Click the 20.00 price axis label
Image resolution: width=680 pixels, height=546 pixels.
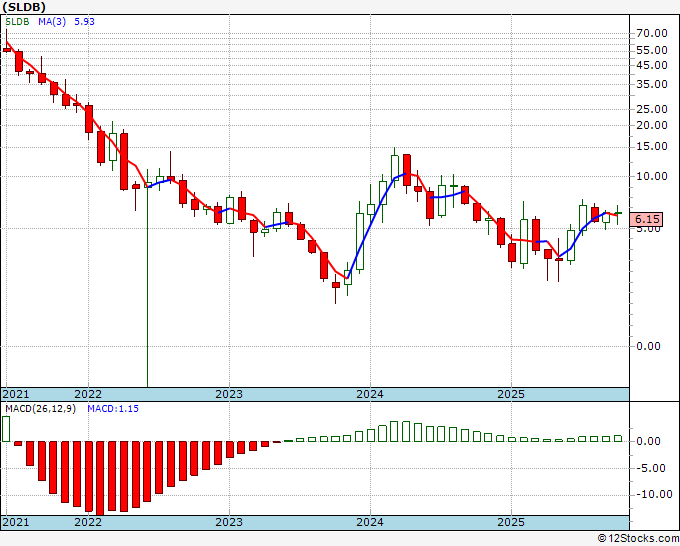pyautogui.click(x=652, y=125)
